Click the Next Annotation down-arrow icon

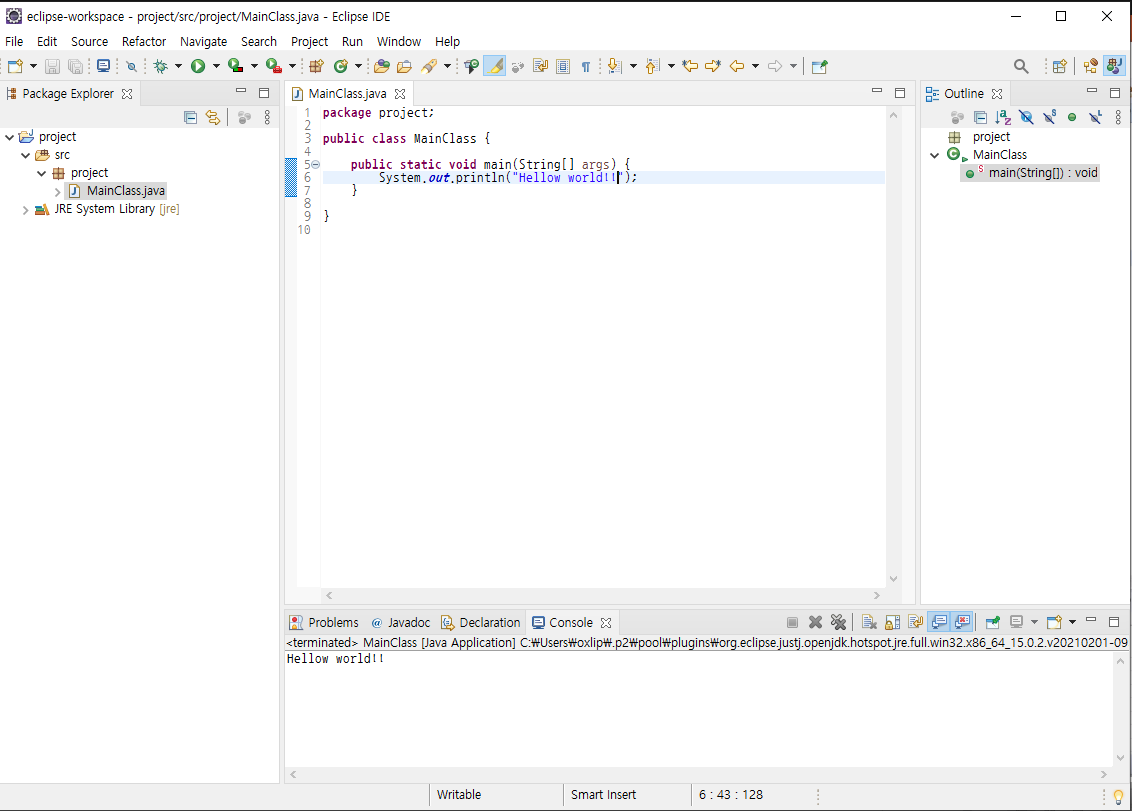pyautogui.click(x=614, y=66)
